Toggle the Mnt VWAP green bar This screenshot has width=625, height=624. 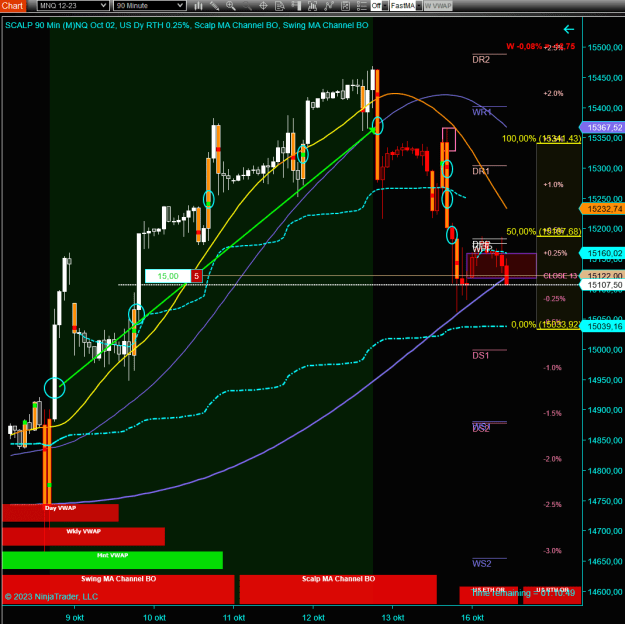point(112,560)
